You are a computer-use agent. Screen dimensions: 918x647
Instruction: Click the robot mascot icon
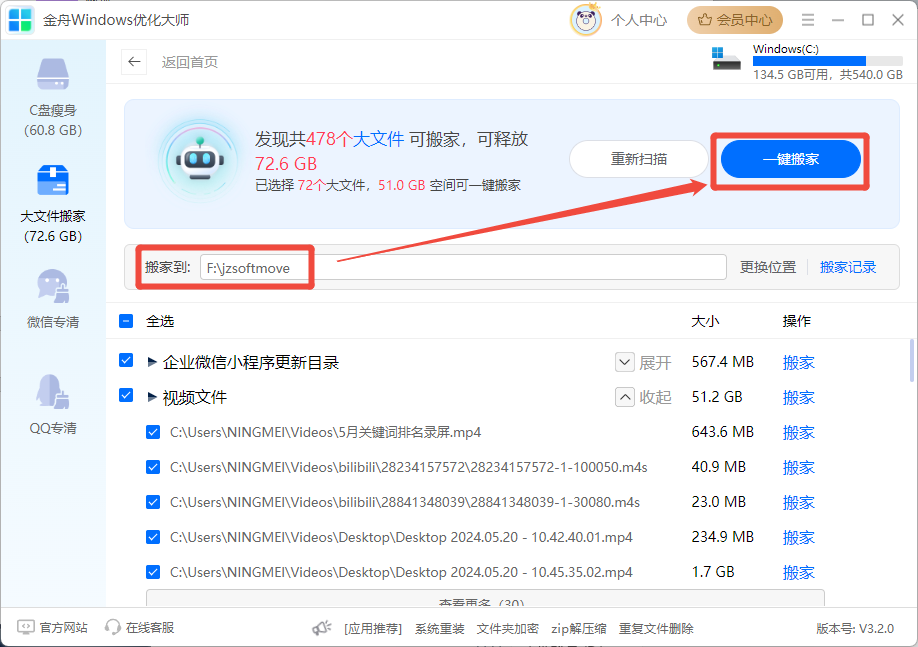click(200, 160)
